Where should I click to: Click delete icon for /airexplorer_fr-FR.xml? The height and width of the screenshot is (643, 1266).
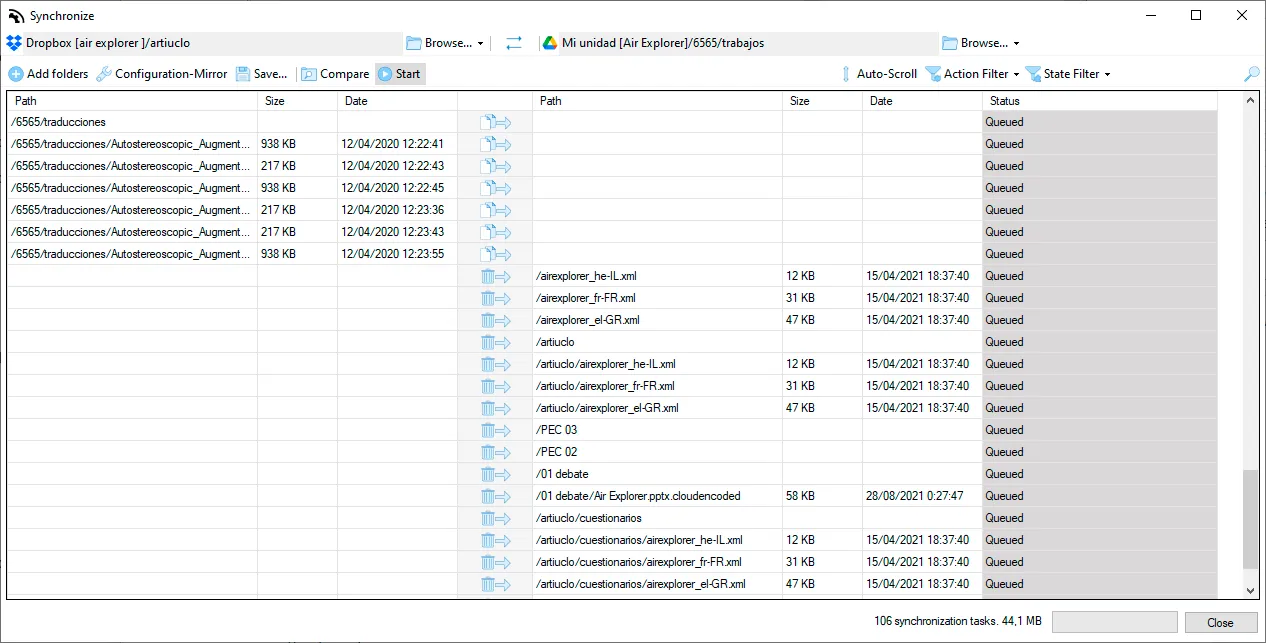495,298
